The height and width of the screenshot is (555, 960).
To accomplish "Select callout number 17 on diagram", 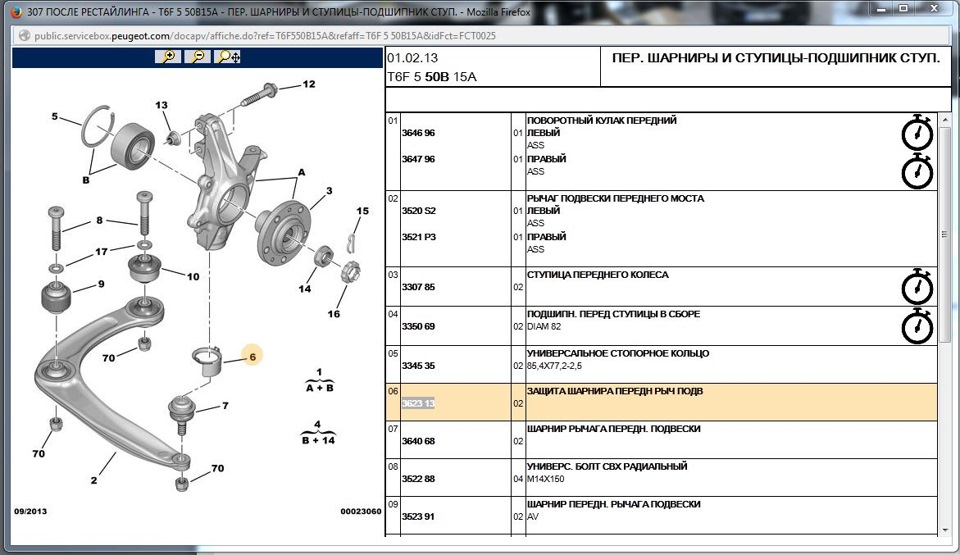I will point(101,251).
